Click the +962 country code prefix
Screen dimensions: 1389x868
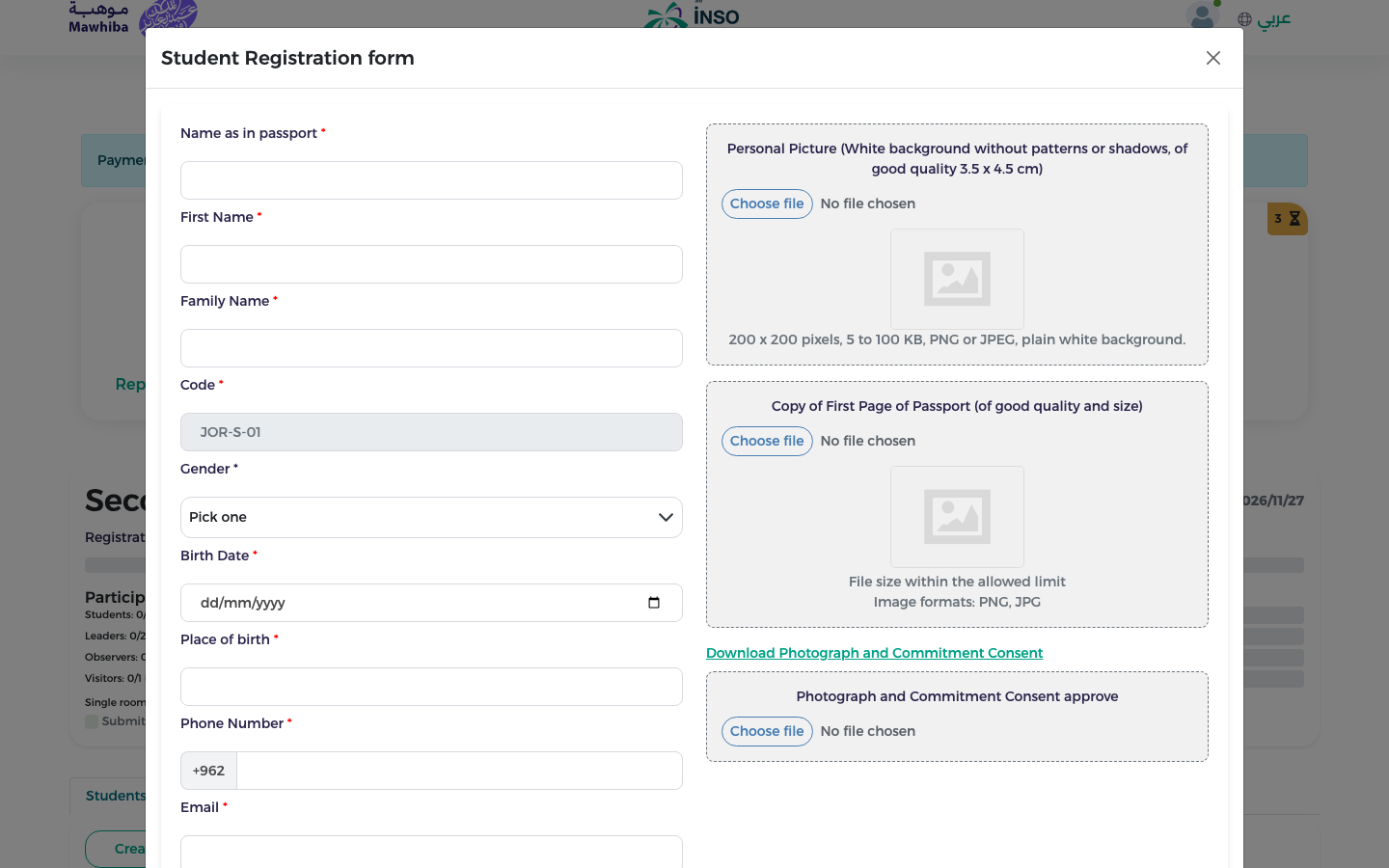208,771
